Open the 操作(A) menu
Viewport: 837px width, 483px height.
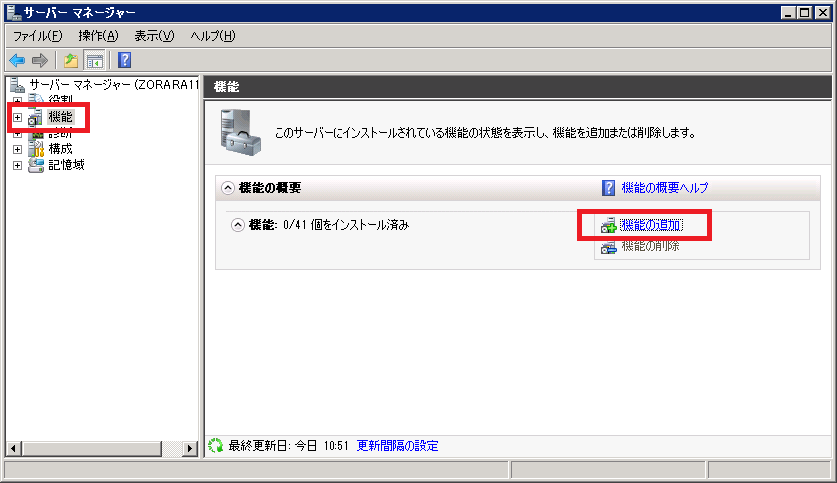coord(98,36)
